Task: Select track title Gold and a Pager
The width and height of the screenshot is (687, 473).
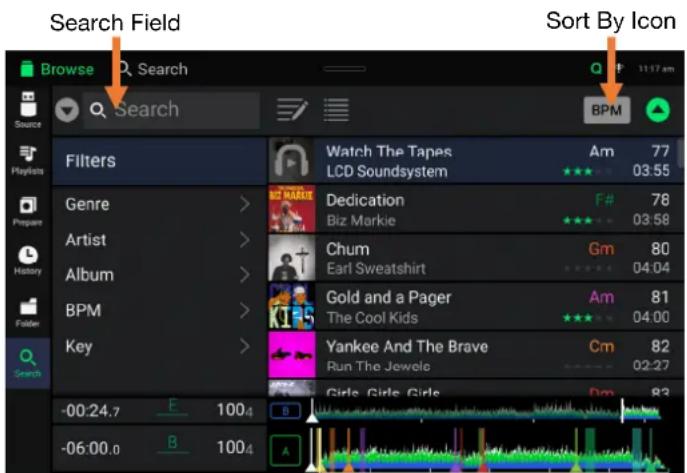Action: point(388,298)
